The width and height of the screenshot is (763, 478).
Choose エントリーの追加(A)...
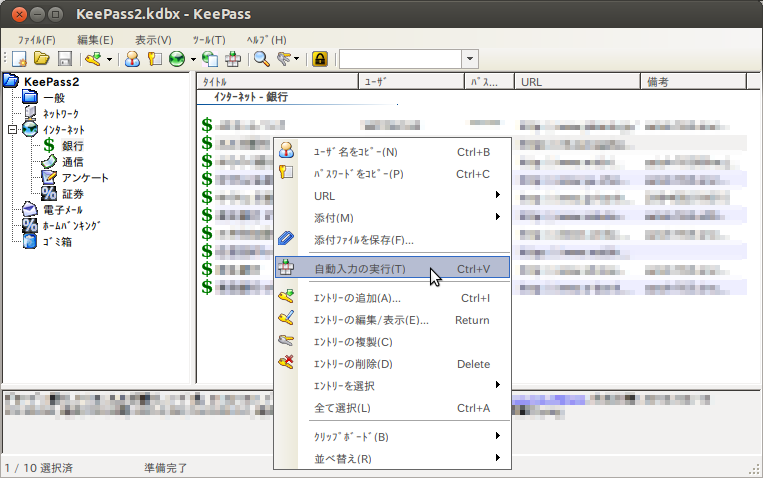[x=392, y=298]
